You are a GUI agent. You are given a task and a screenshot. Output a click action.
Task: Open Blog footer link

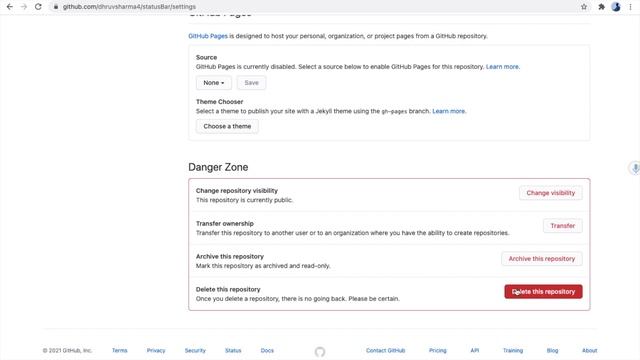click(552, 350)
